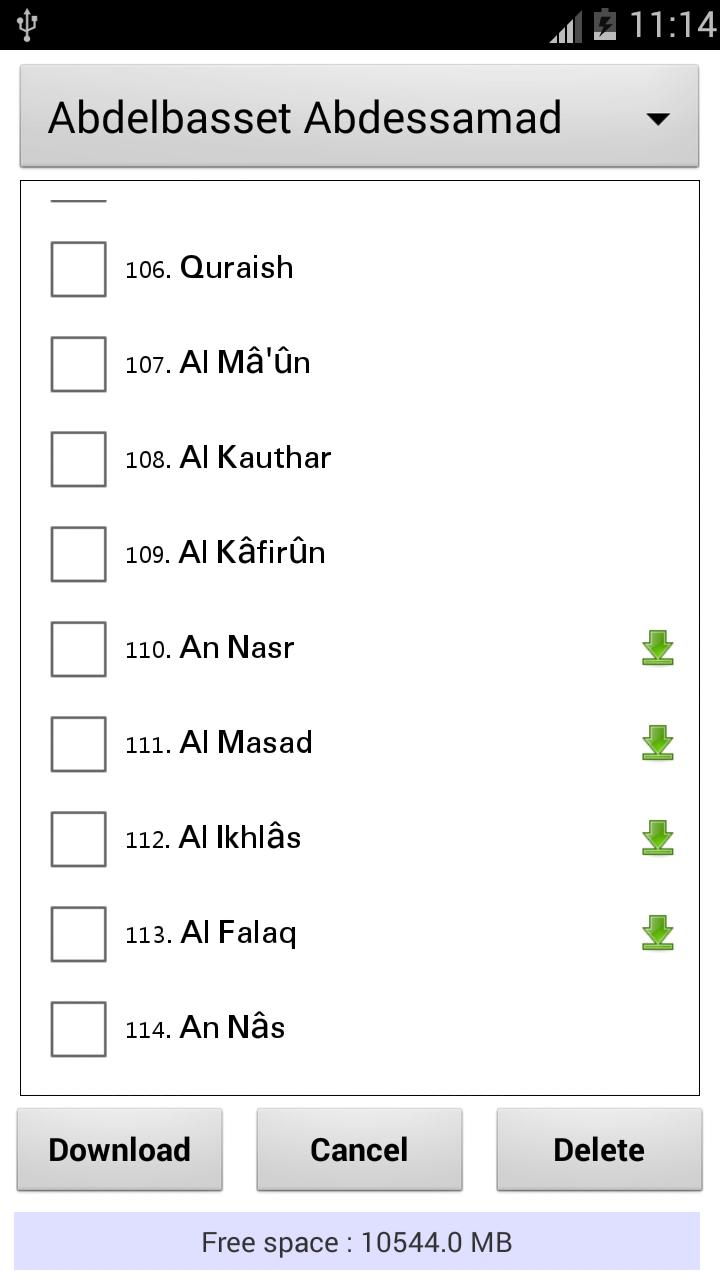This screenshot has height=1280, width=720.
Task: Tap the clock showing 11:14
Action: click(x=672, y=24)
